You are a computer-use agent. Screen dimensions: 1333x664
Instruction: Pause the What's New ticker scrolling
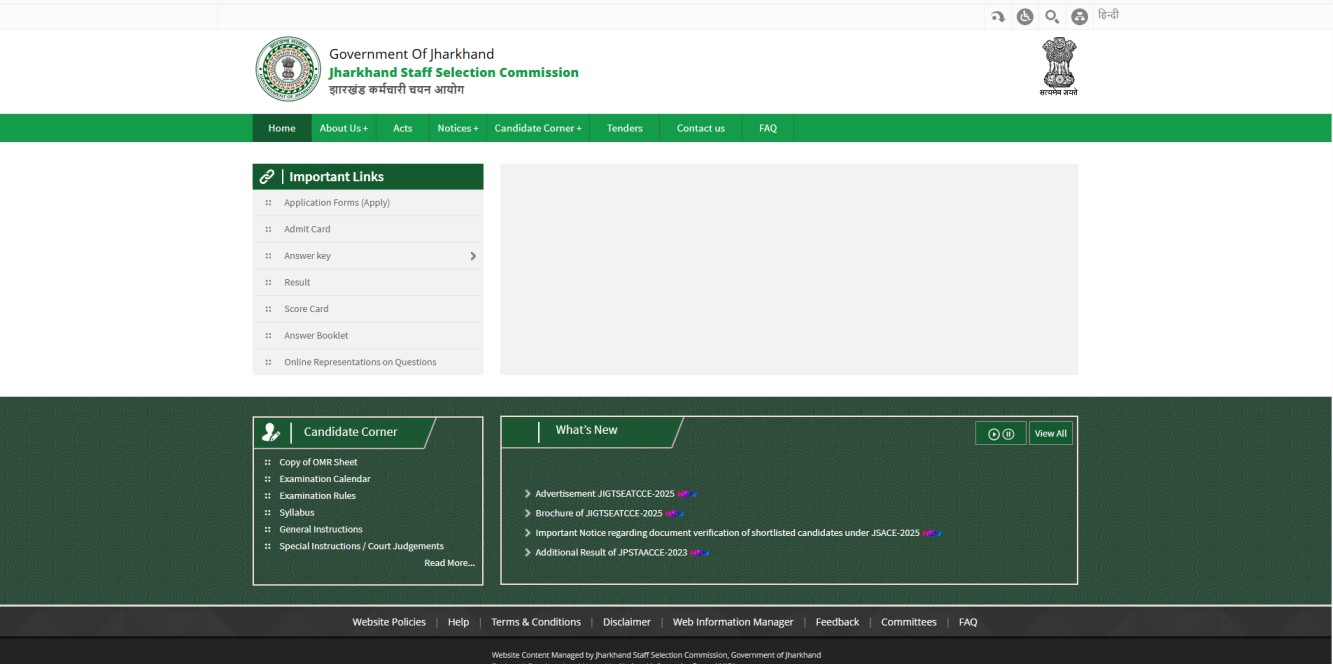1008,433
